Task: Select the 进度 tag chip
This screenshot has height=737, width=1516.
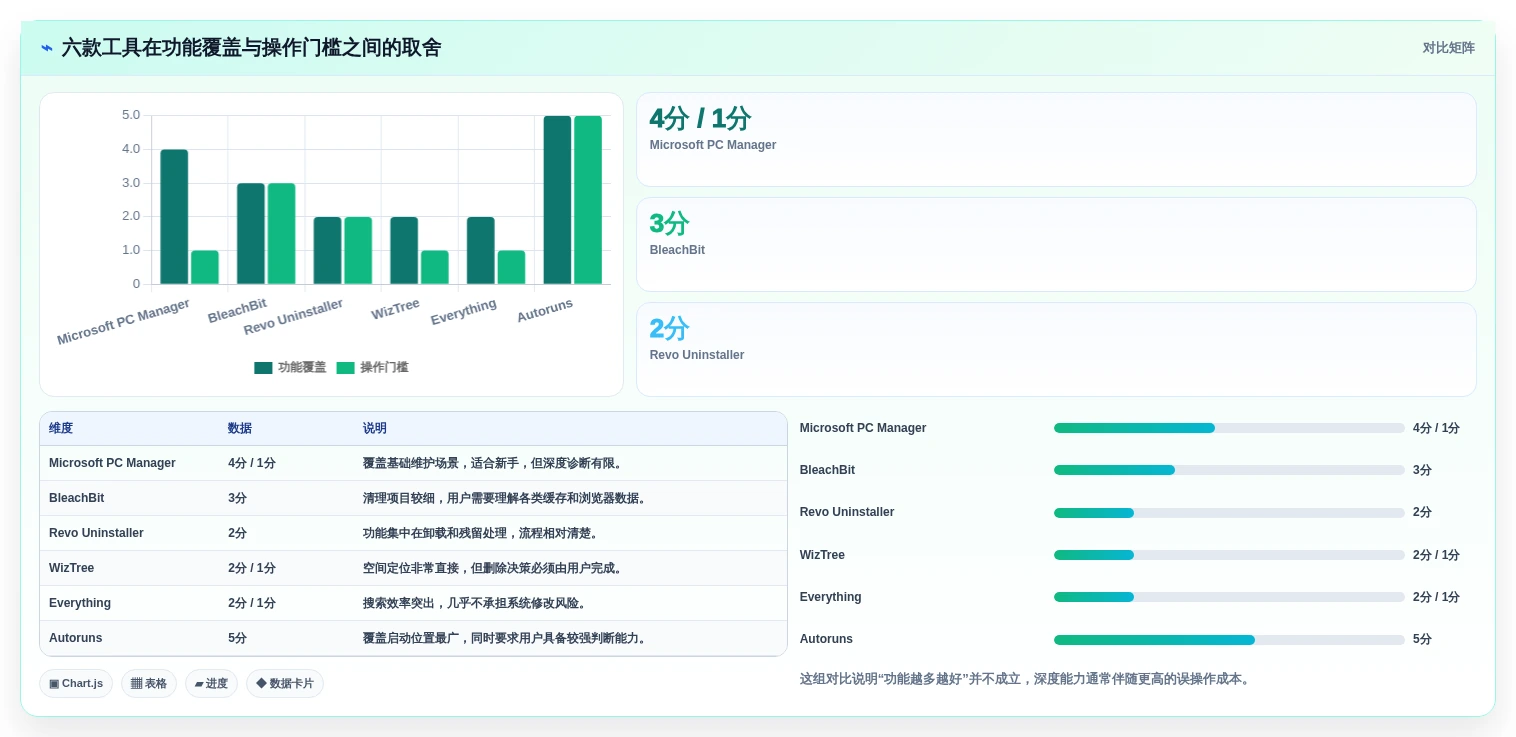Action: coord(211,684)
